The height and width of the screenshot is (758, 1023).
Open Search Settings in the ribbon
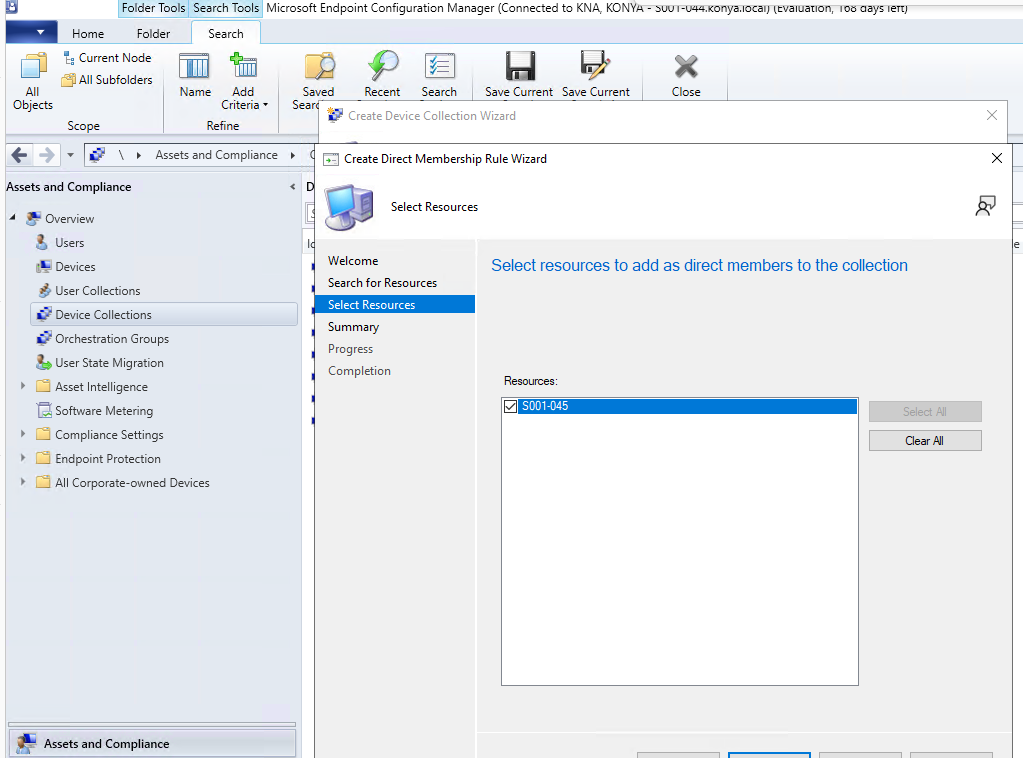pos(439,74)
